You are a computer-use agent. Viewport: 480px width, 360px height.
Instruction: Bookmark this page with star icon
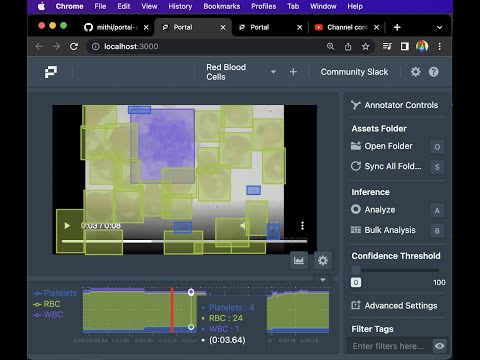[x=365, y=46]
